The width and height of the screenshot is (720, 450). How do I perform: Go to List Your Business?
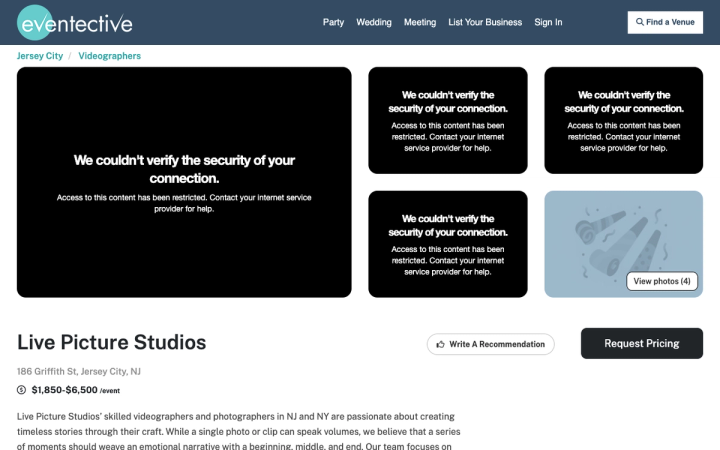[485, 22]
